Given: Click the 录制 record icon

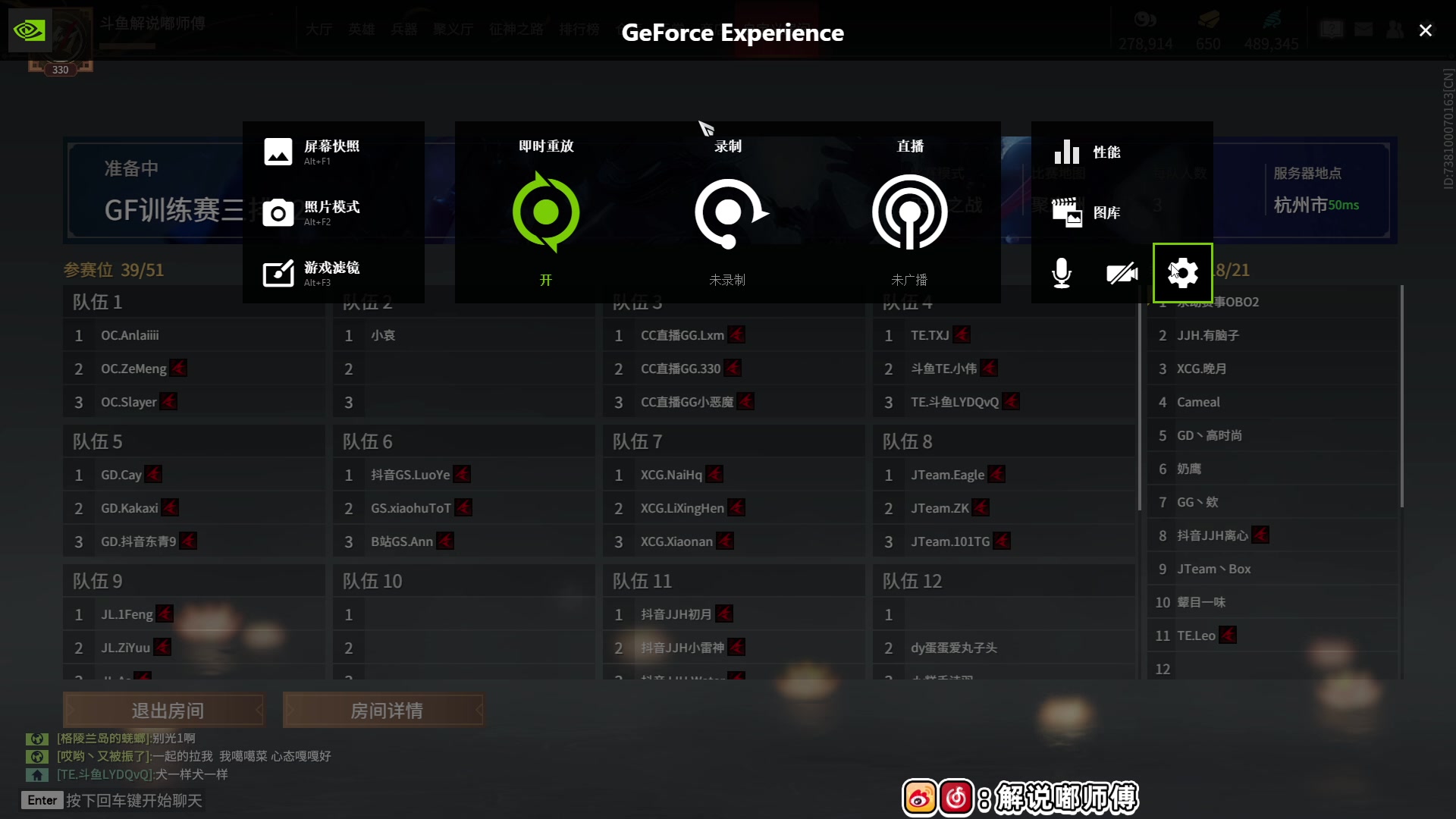Looking at the screenshot, I should point(728,212).
